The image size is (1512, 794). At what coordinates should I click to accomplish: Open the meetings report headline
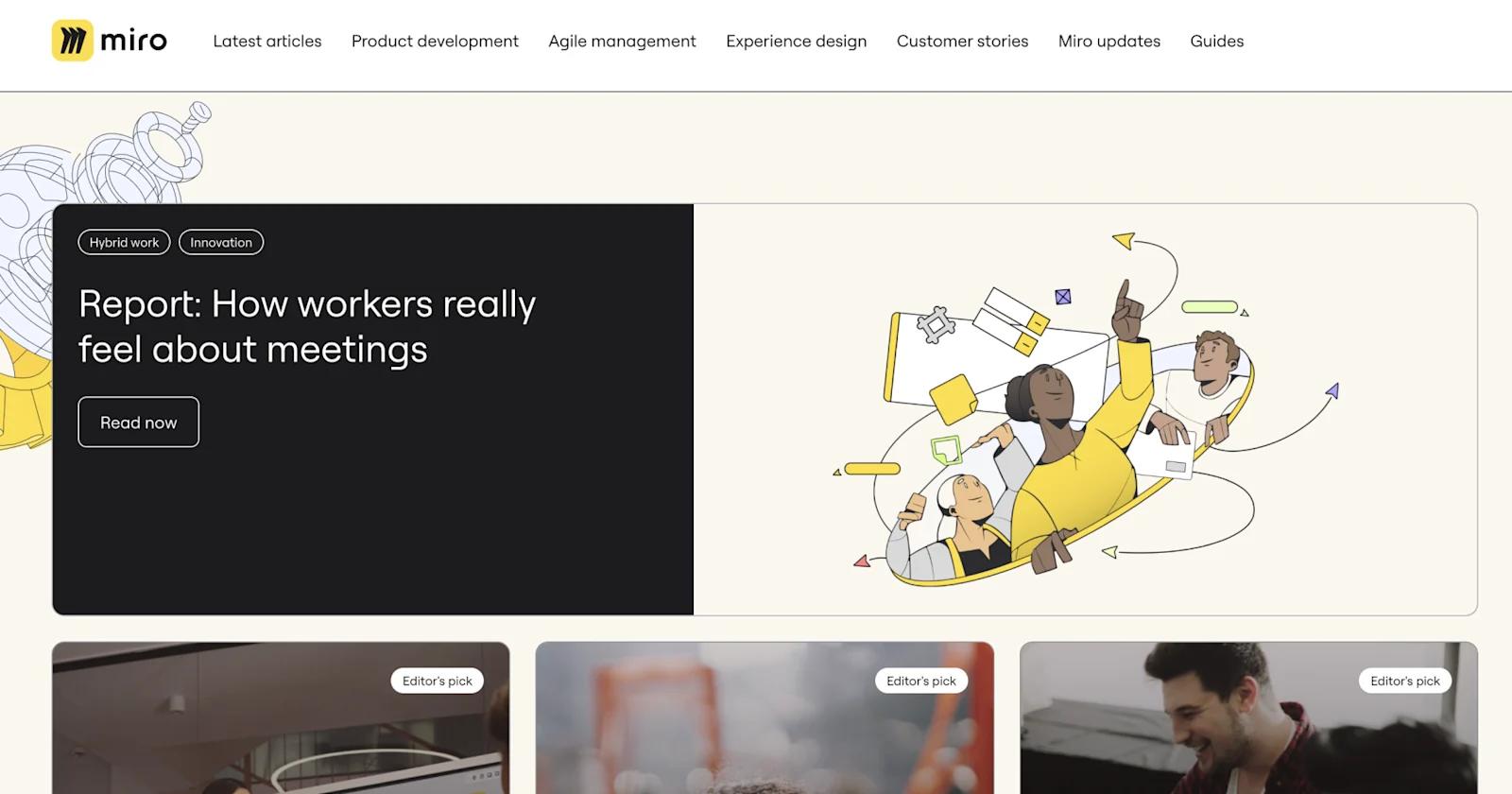307,326
